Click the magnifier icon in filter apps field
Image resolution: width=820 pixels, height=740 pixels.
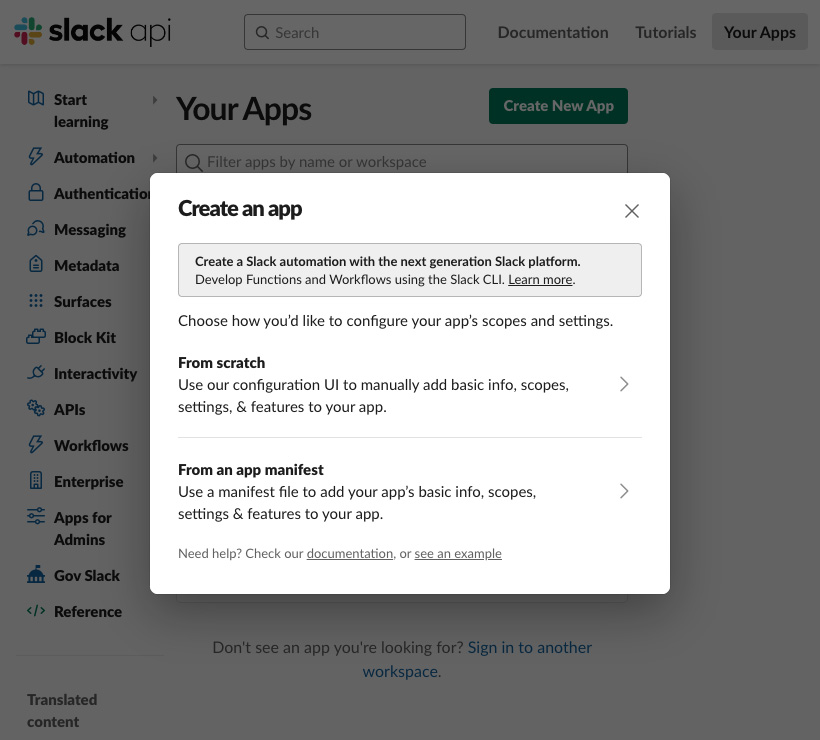(193, 163)
